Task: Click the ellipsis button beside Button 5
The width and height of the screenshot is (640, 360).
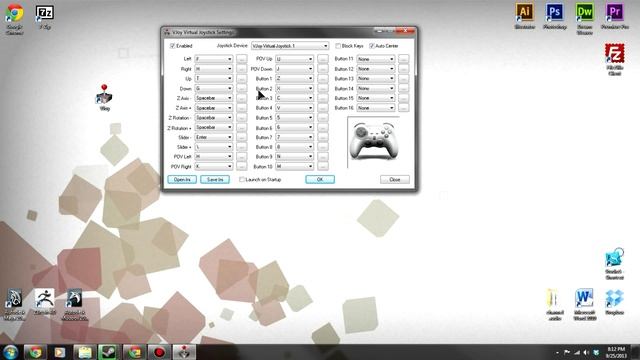Action: 322,118
